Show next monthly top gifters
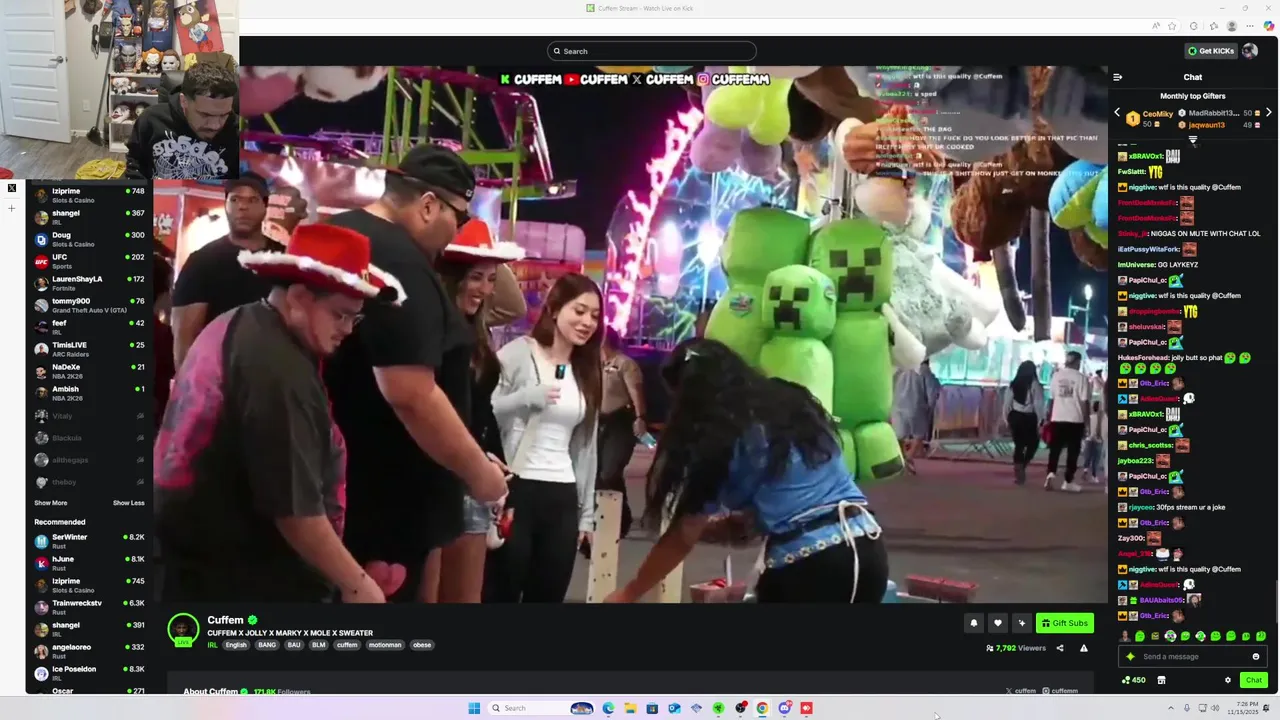1280x720 pixels. click(1268, 113)
